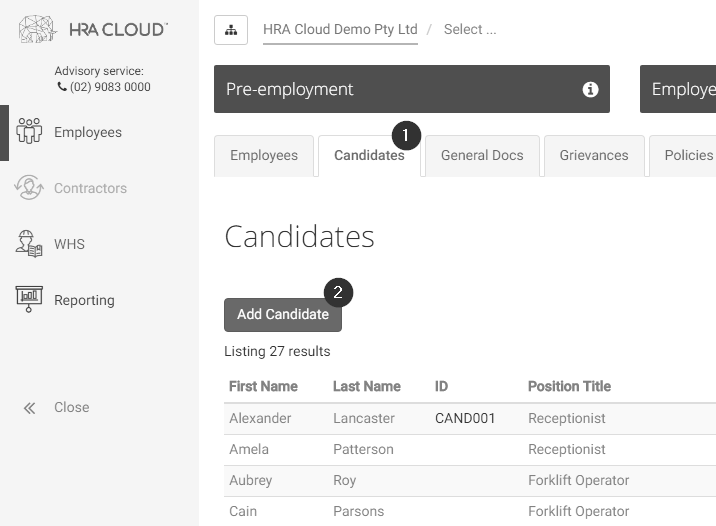Open the Grievances tab
The height and width of the screenshot is (526, 716).
[x=594, y=156]
